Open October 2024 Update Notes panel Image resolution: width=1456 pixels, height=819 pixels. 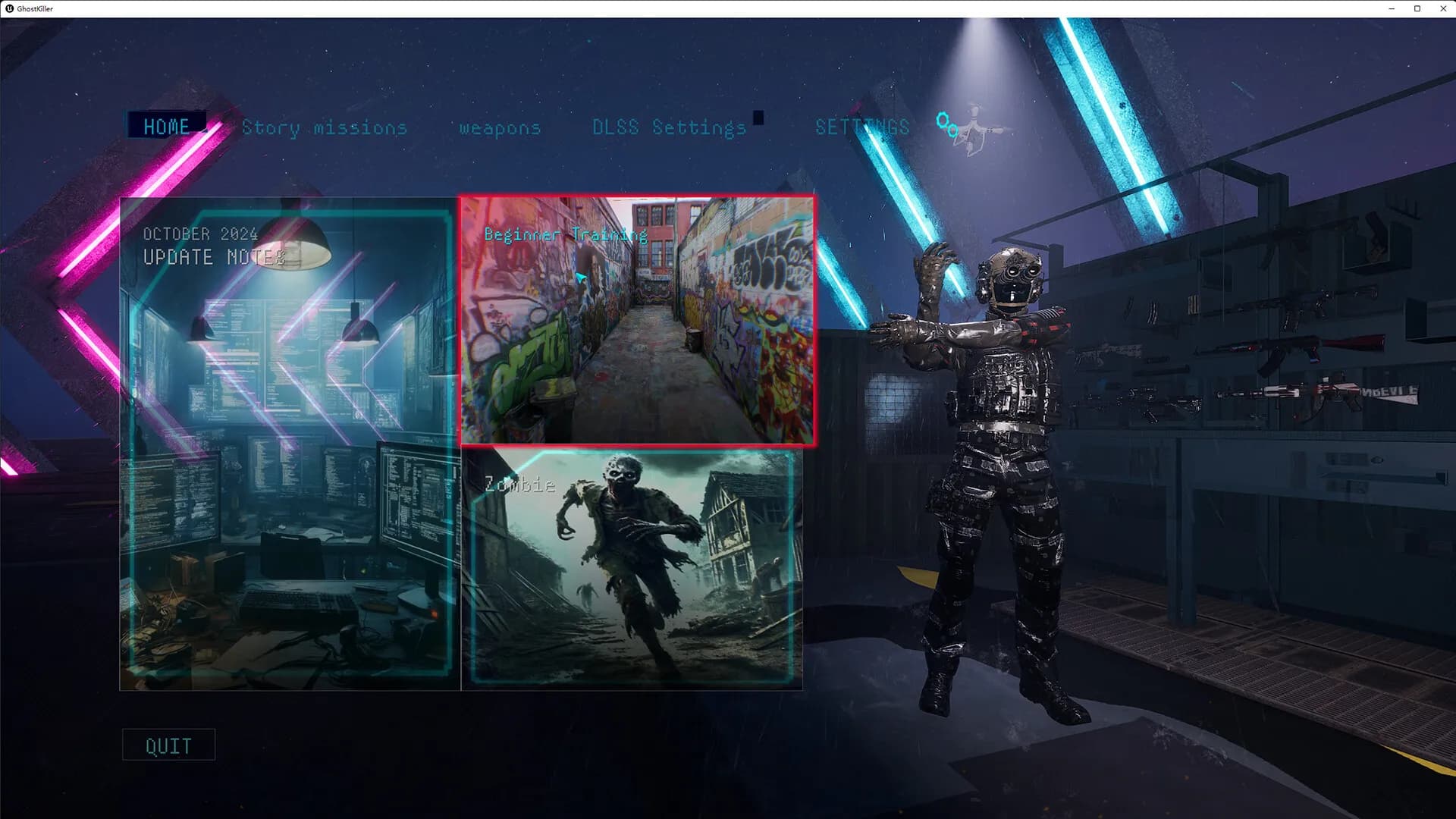(x=290, y=444)
